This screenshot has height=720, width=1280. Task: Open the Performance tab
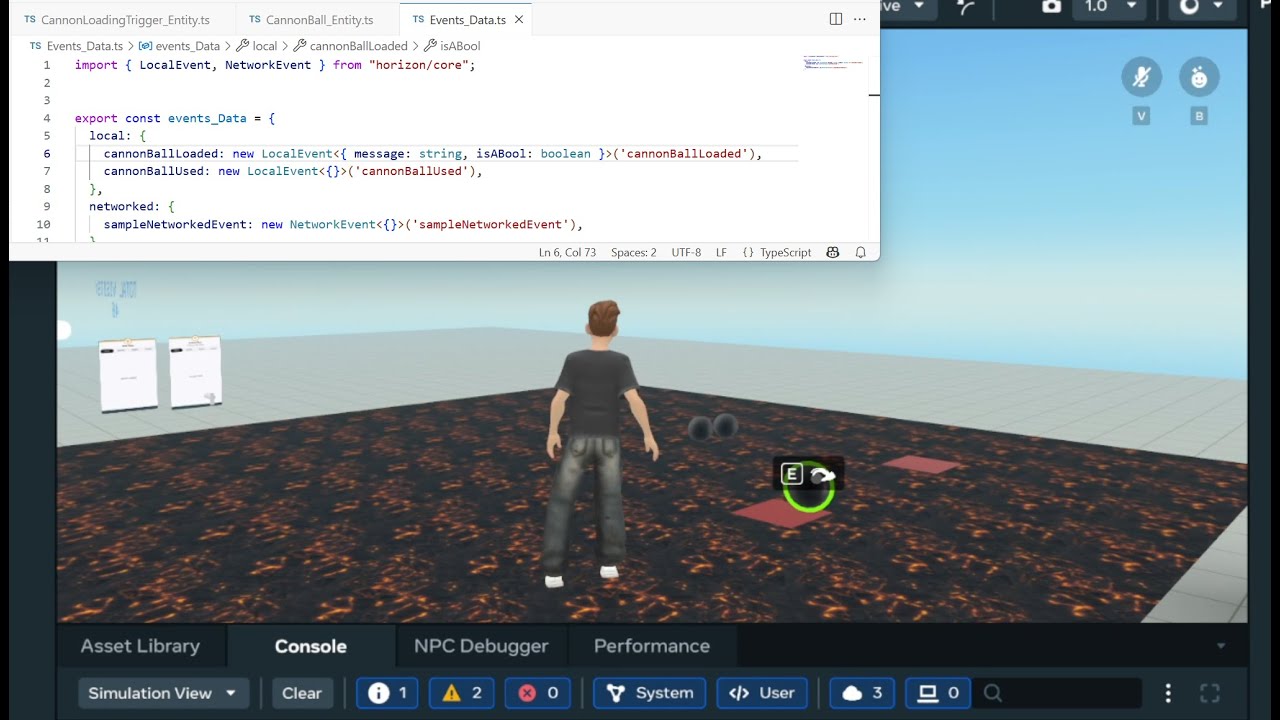click(x=652, y=646)
